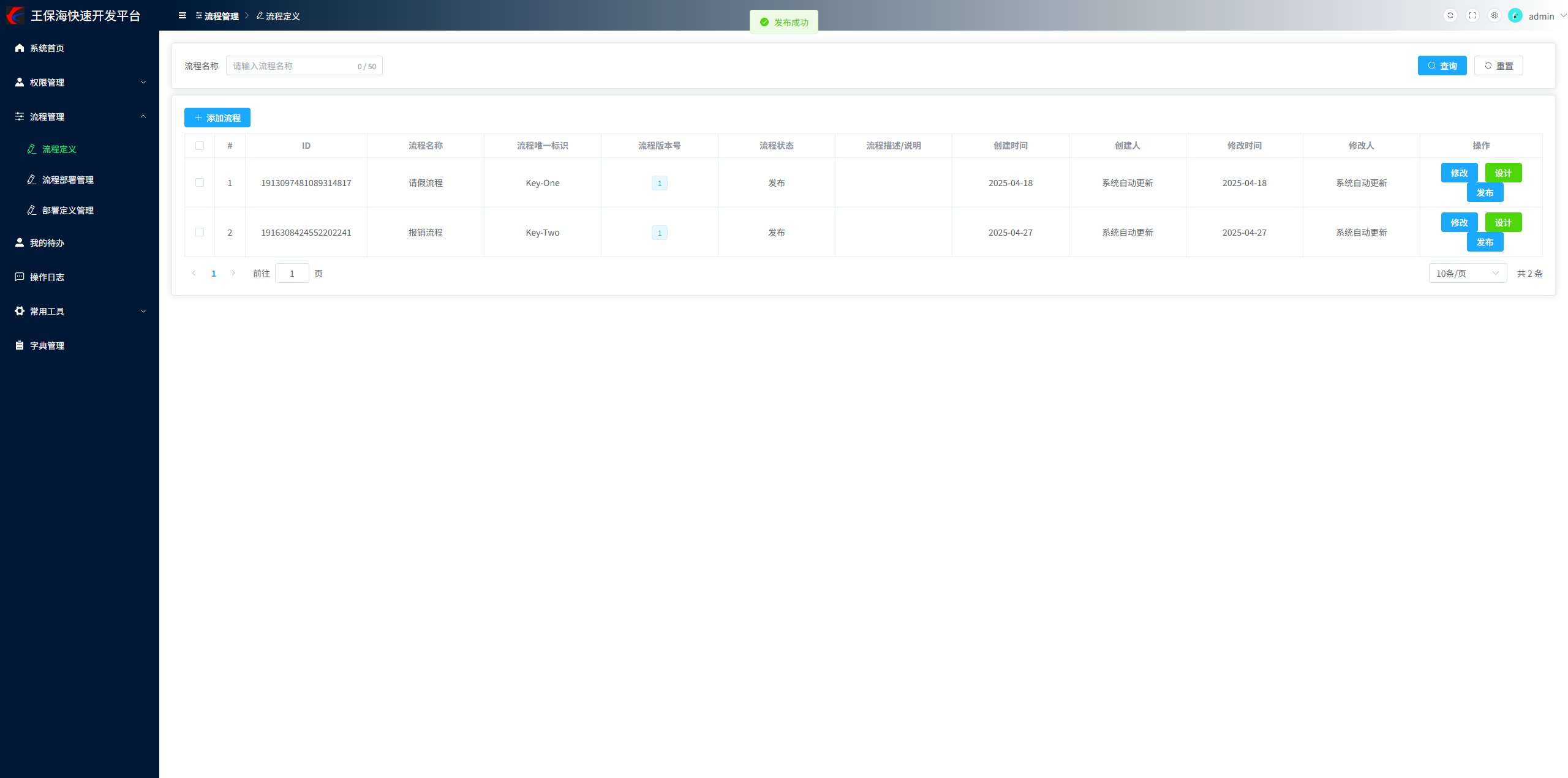Open 操作日志 from the sidebar
The image size is (1568, 778).
[x=47, y=277]
